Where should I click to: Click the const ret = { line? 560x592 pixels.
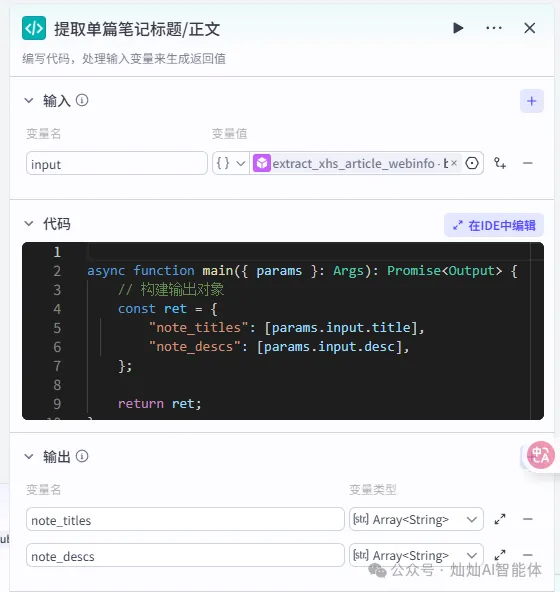(168, 309)
